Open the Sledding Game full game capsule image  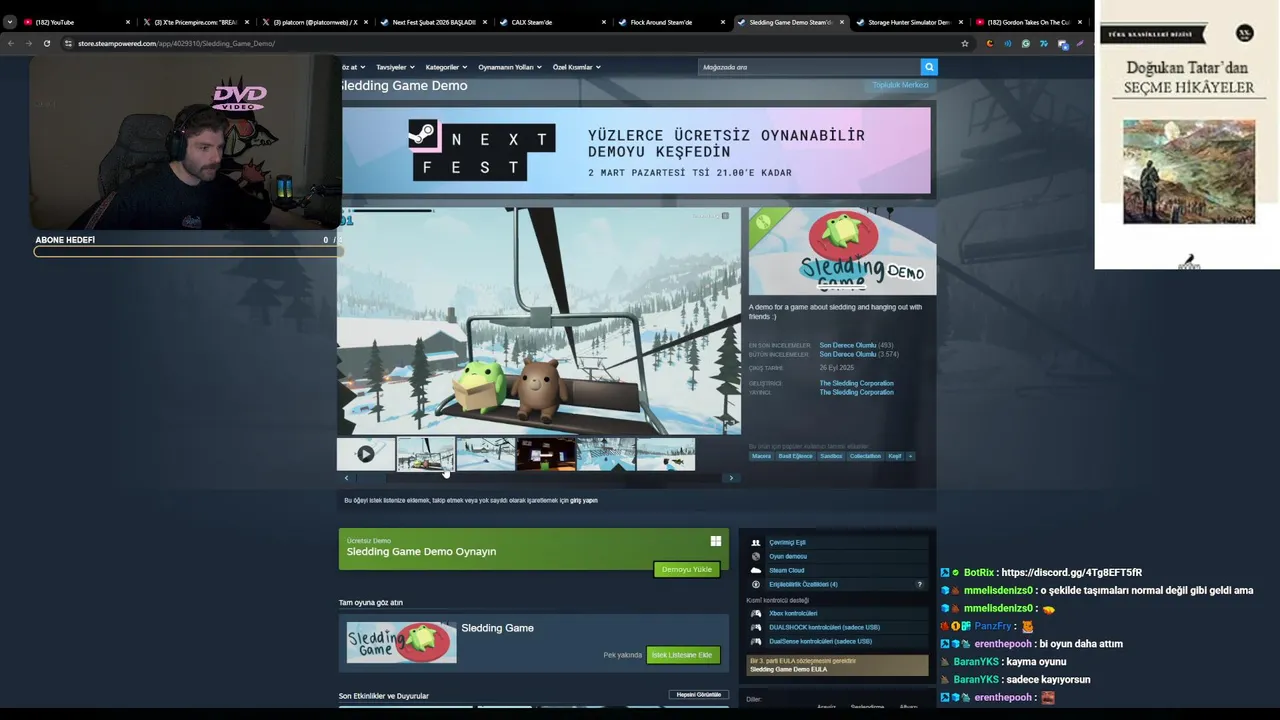(x=401, y=642)
